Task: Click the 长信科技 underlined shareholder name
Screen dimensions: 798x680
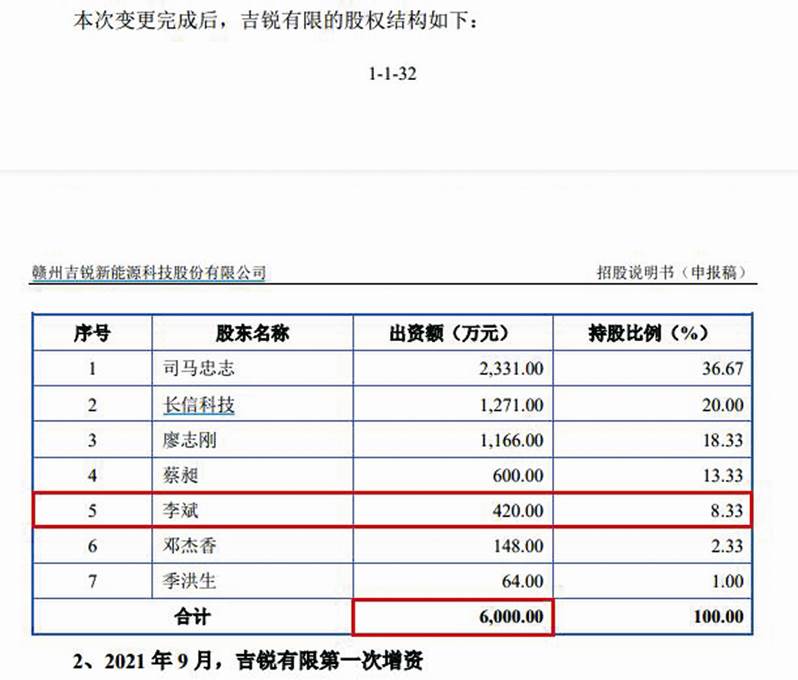Action: [203, 405]
